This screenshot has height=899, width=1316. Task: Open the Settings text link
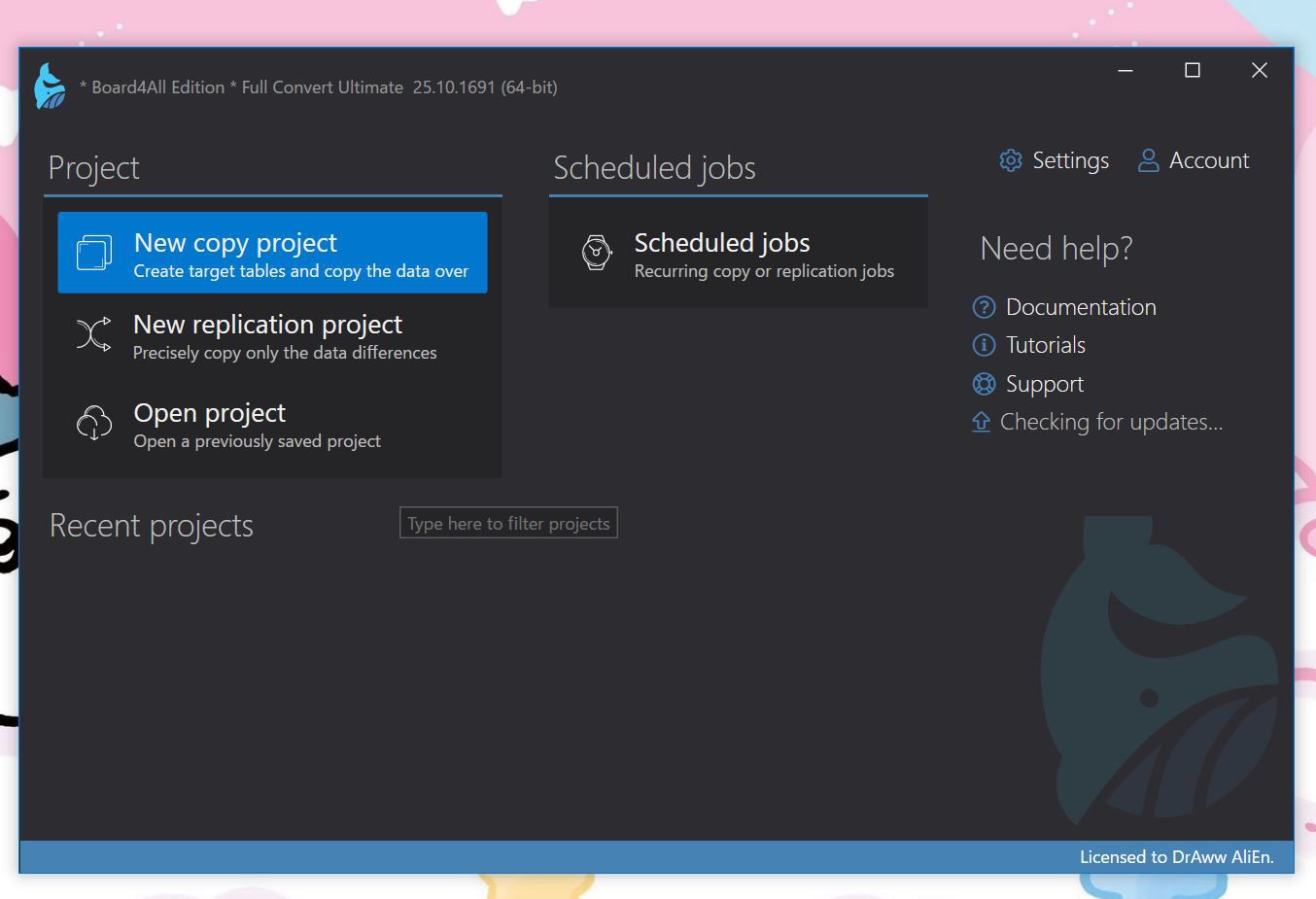(1070, 160)
